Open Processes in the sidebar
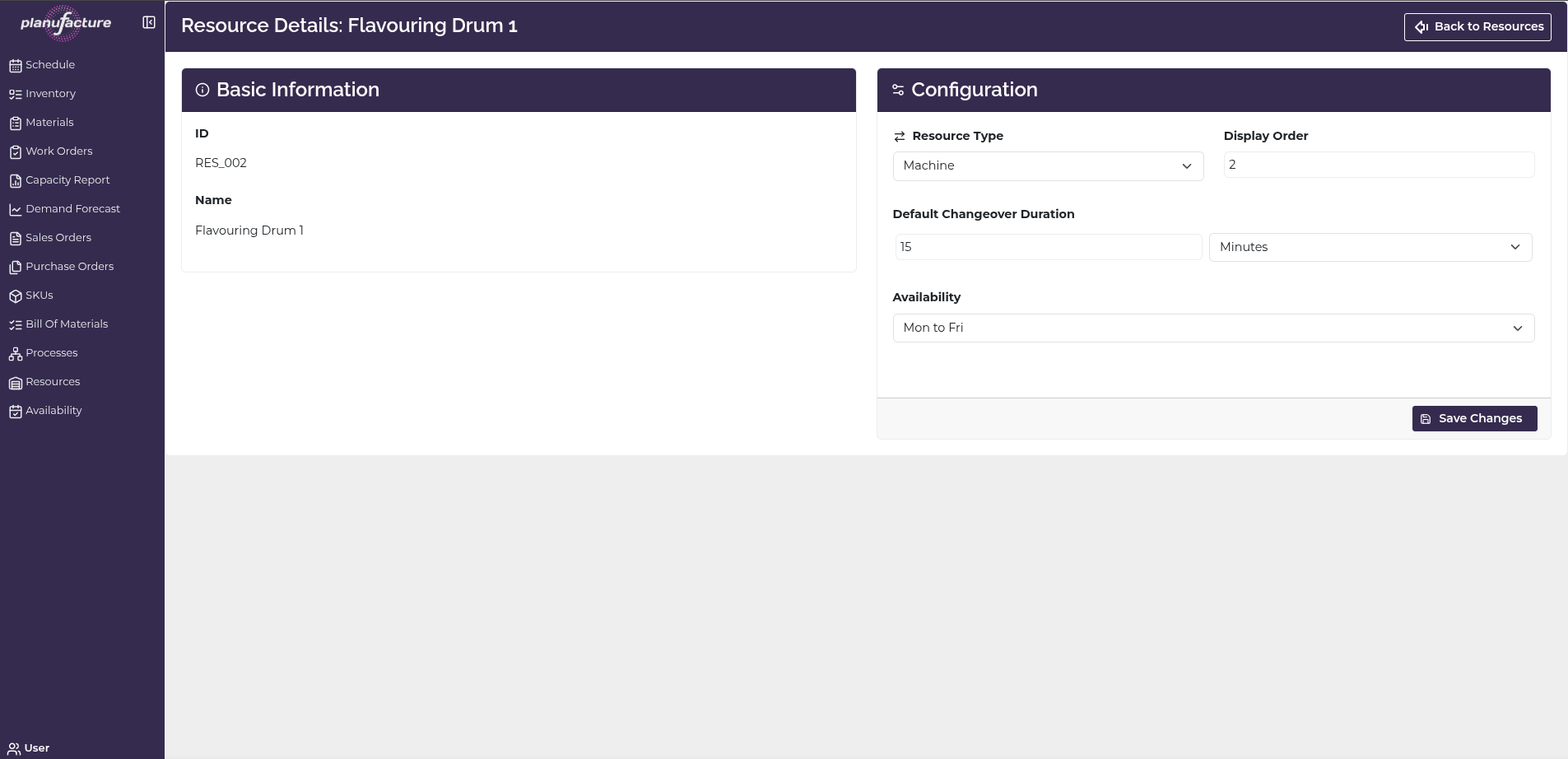 [x=52, y=352]
